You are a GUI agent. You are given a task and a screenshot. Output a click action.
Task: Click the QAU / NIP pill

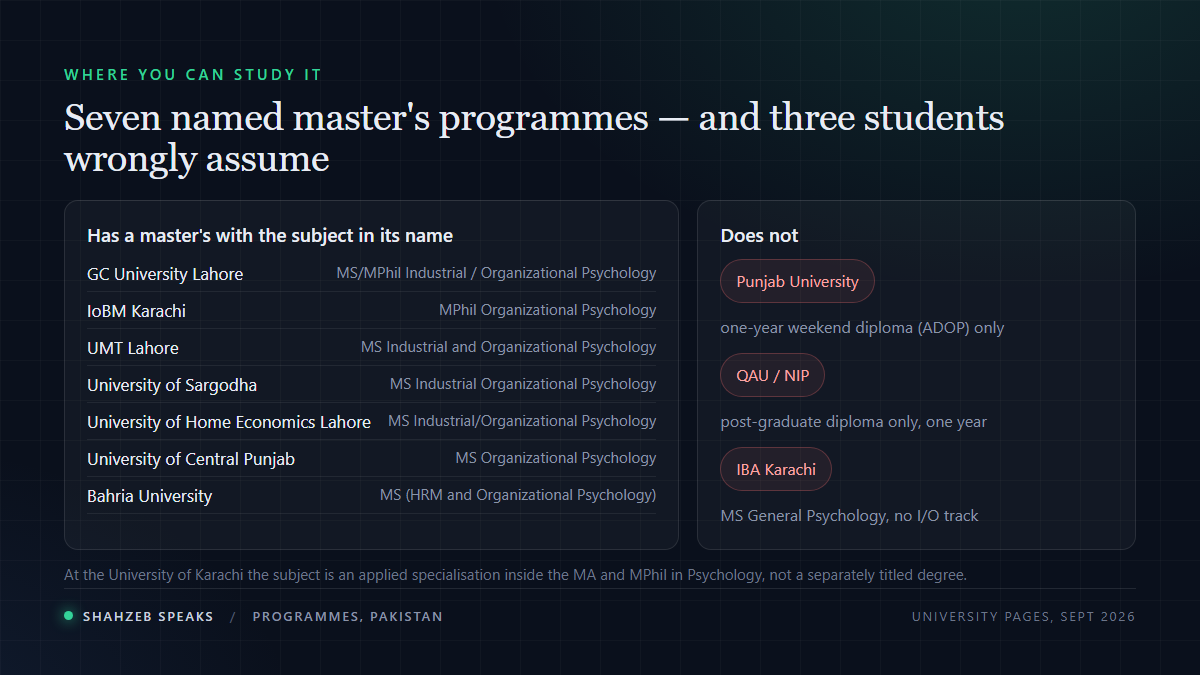772,375
